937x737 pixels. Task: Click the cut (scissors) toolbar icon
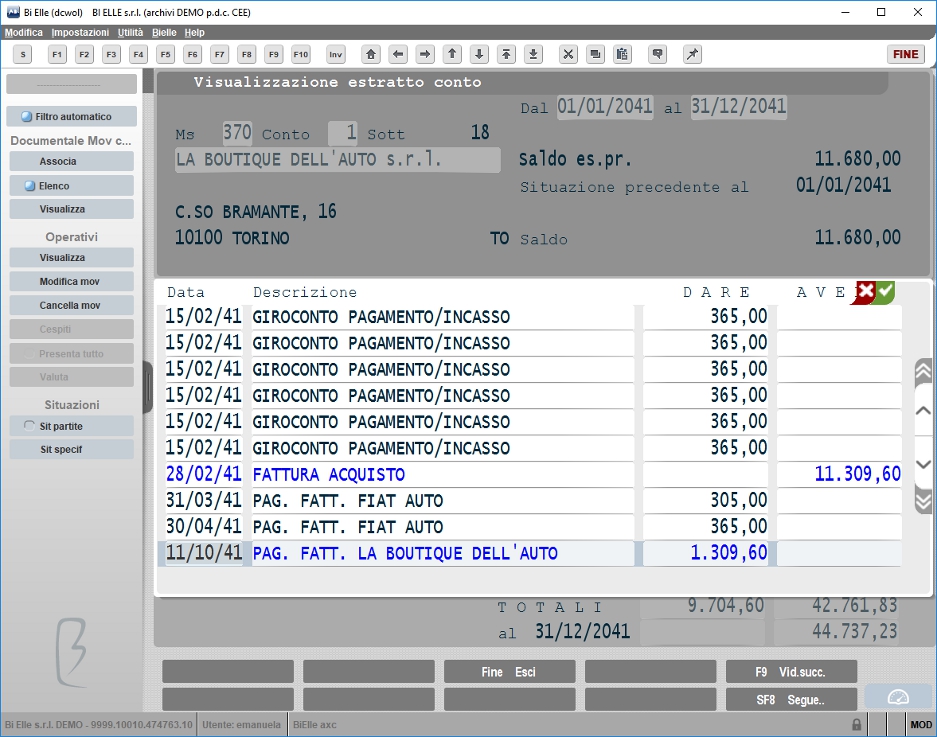coord(568,54)
